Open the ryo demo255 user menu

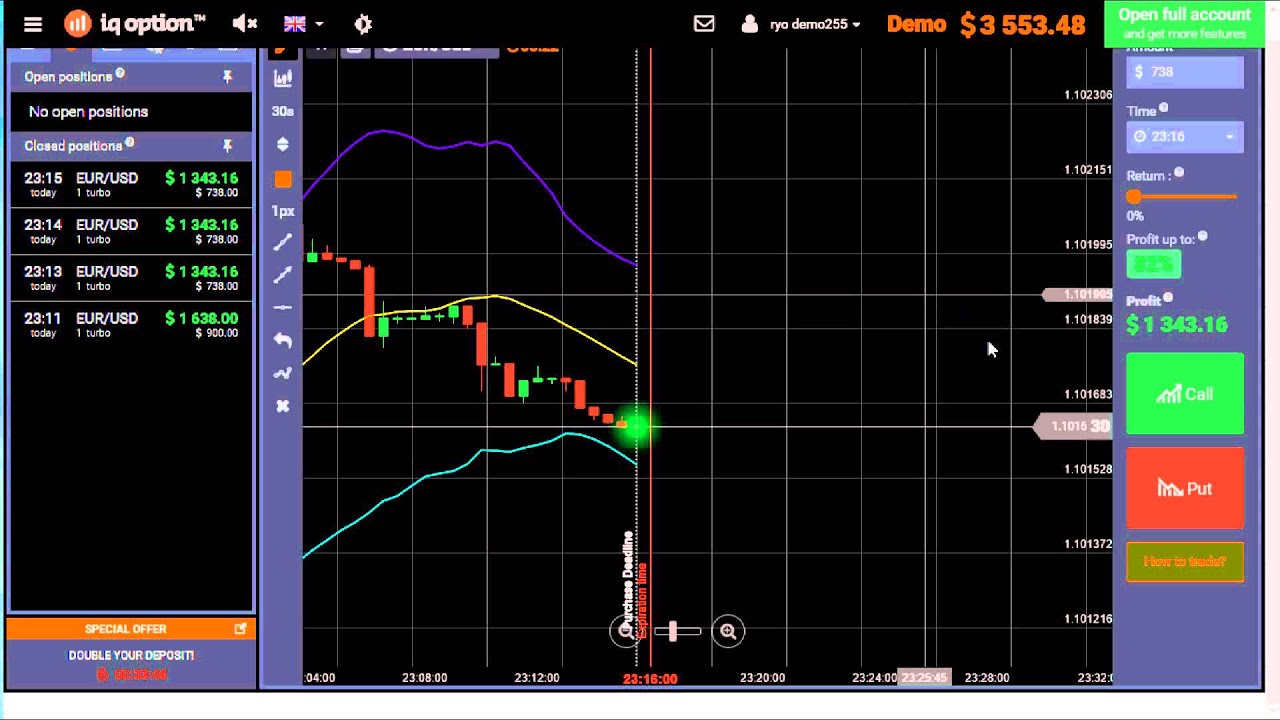click(x=801, y=24)
